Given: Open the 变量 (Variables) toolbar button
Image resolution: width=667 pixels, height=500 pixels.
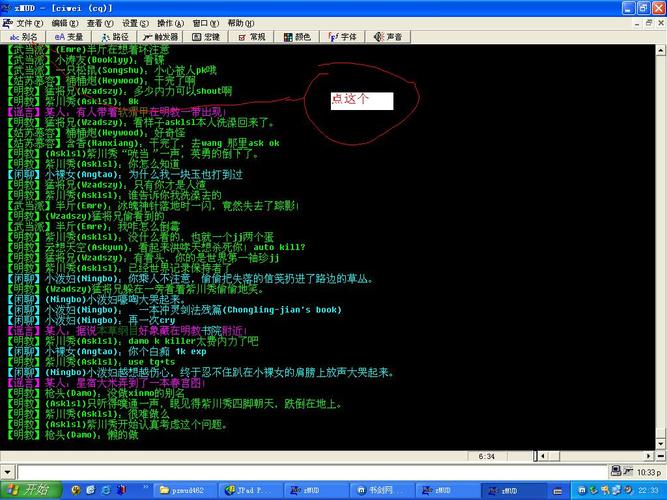Looking at the screenshot, I should (67, 37).
